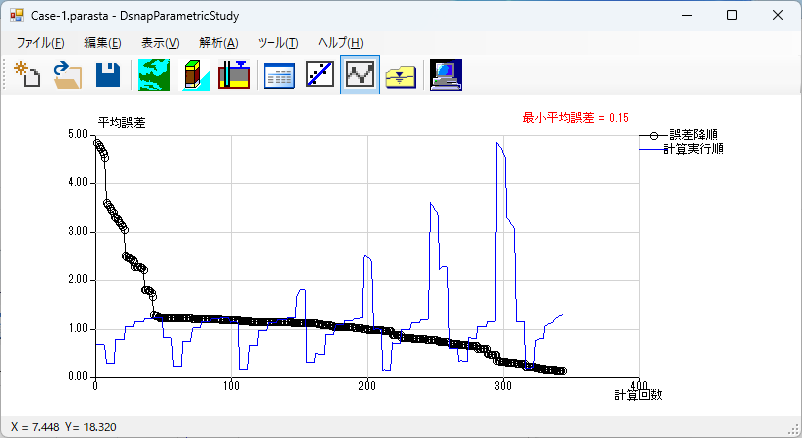808x438 pixels.
Task: Open a file with the folder arrow icon
Action: pyautogui.click(x=68, y=75)
